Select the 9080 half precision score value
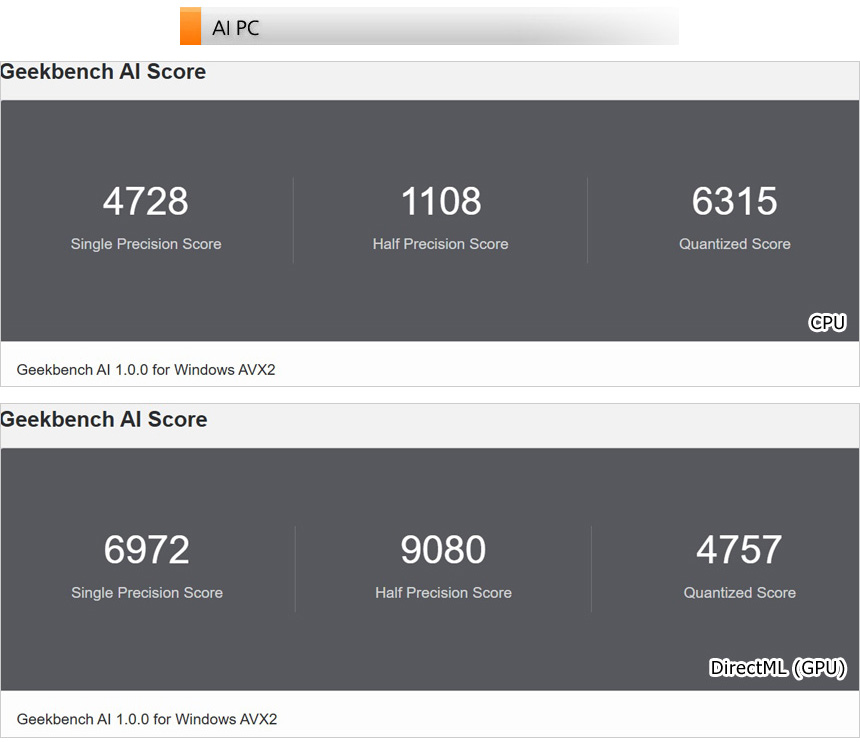The width and height of the screenshot is (860, 742). (443, 550)
